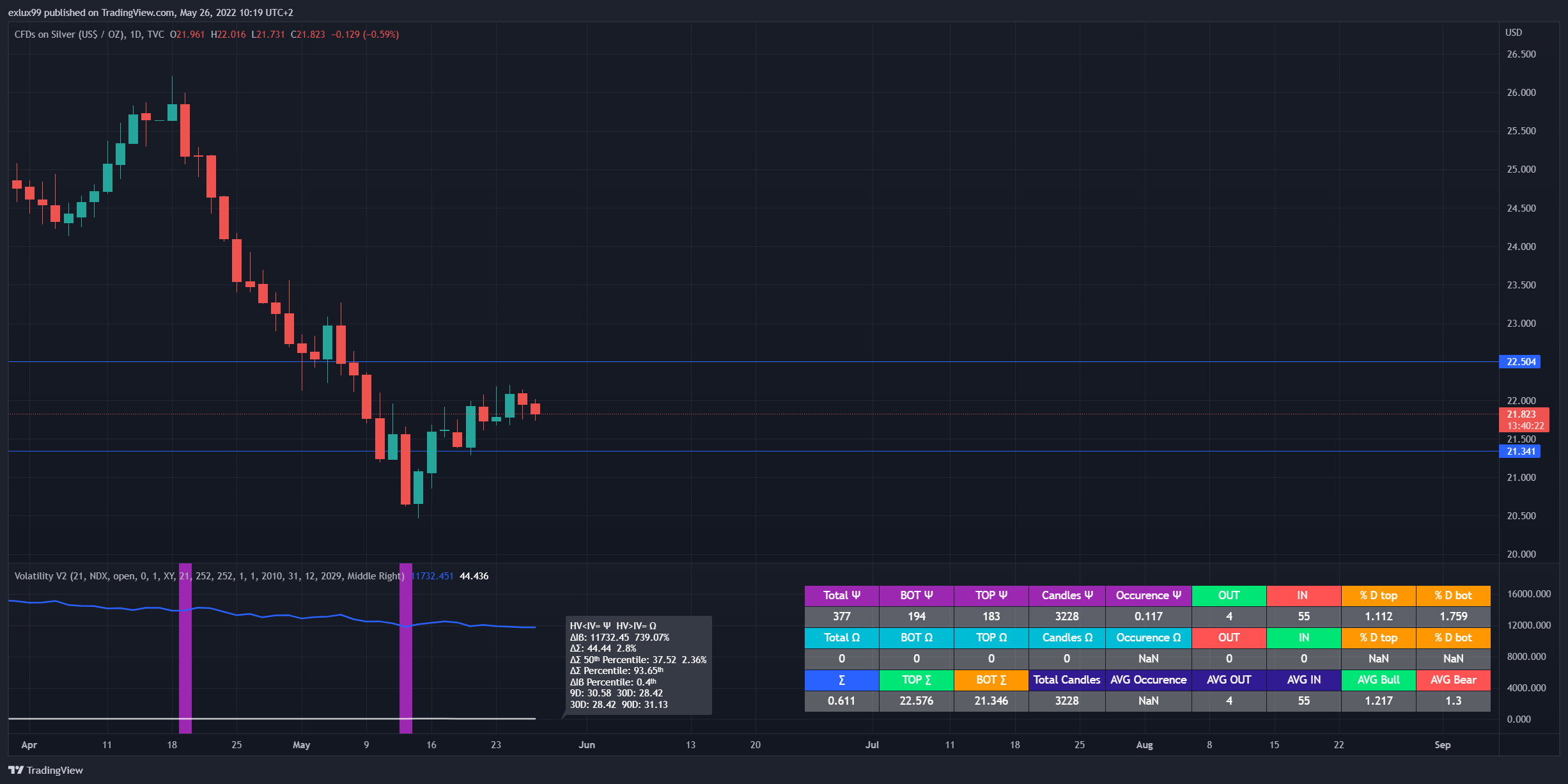Click the value 1.3 table cell
The height and width of the screenshot is (784, 1568).
1453,701
